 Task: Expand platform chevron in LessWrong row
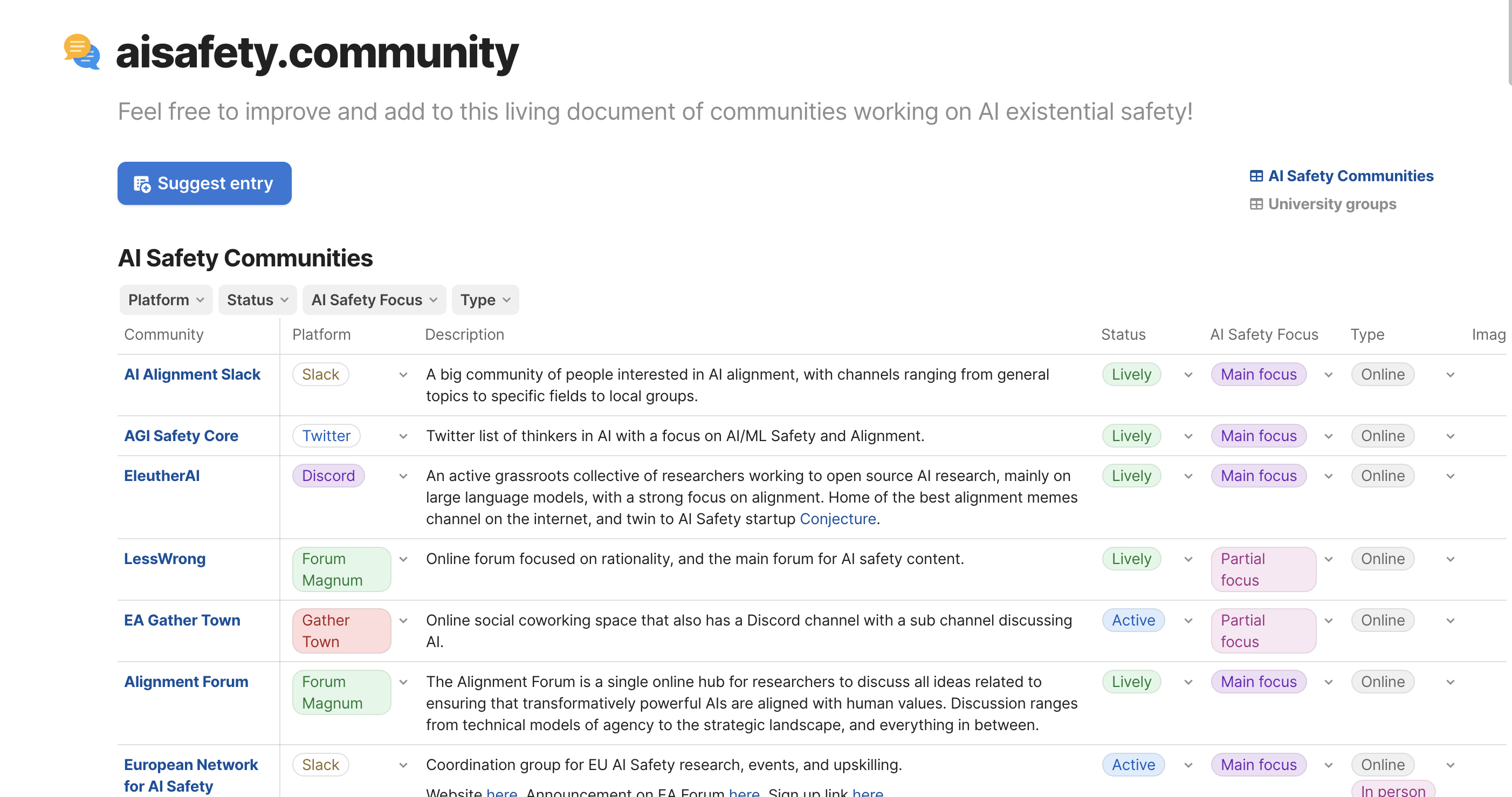[403, 559]
